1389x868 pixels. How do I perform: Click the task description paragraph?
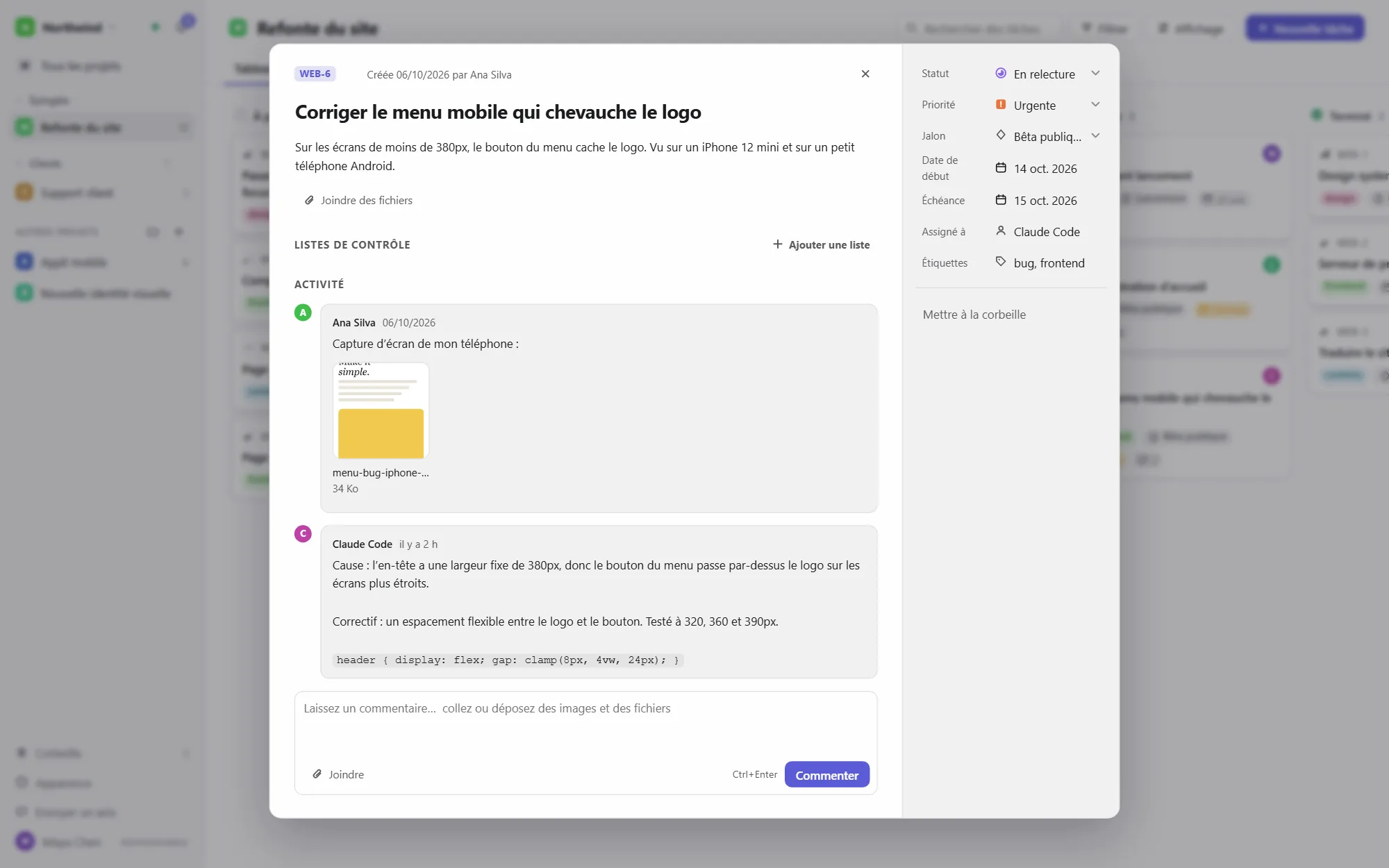point(576,156)
